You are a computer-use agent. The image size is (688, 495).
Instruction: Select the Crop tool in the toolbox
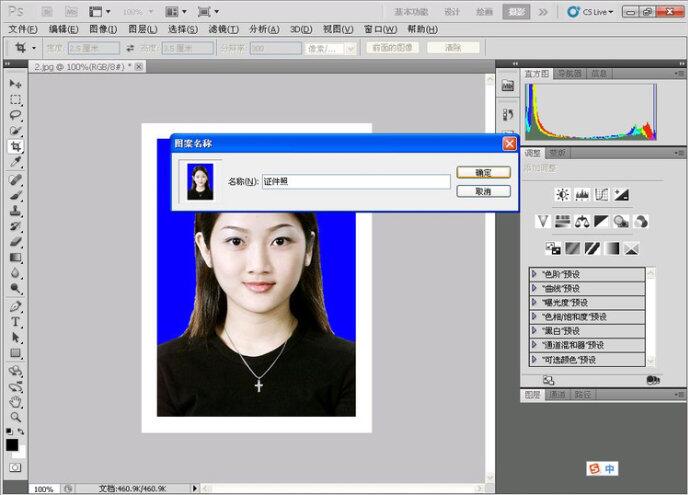[16, 146]
